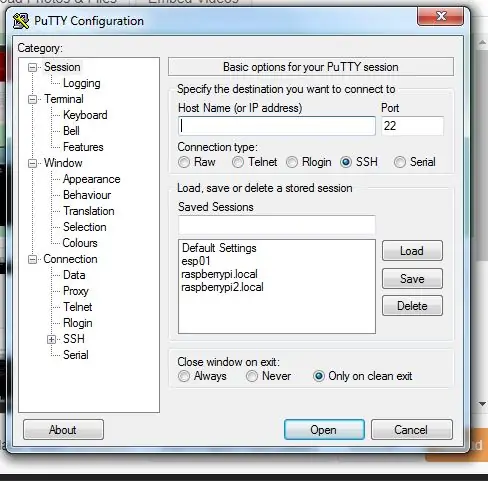Select the esp01 saved session
This screenshot has width=488, height=481.
pyautogui.click(x=196, y=261)
